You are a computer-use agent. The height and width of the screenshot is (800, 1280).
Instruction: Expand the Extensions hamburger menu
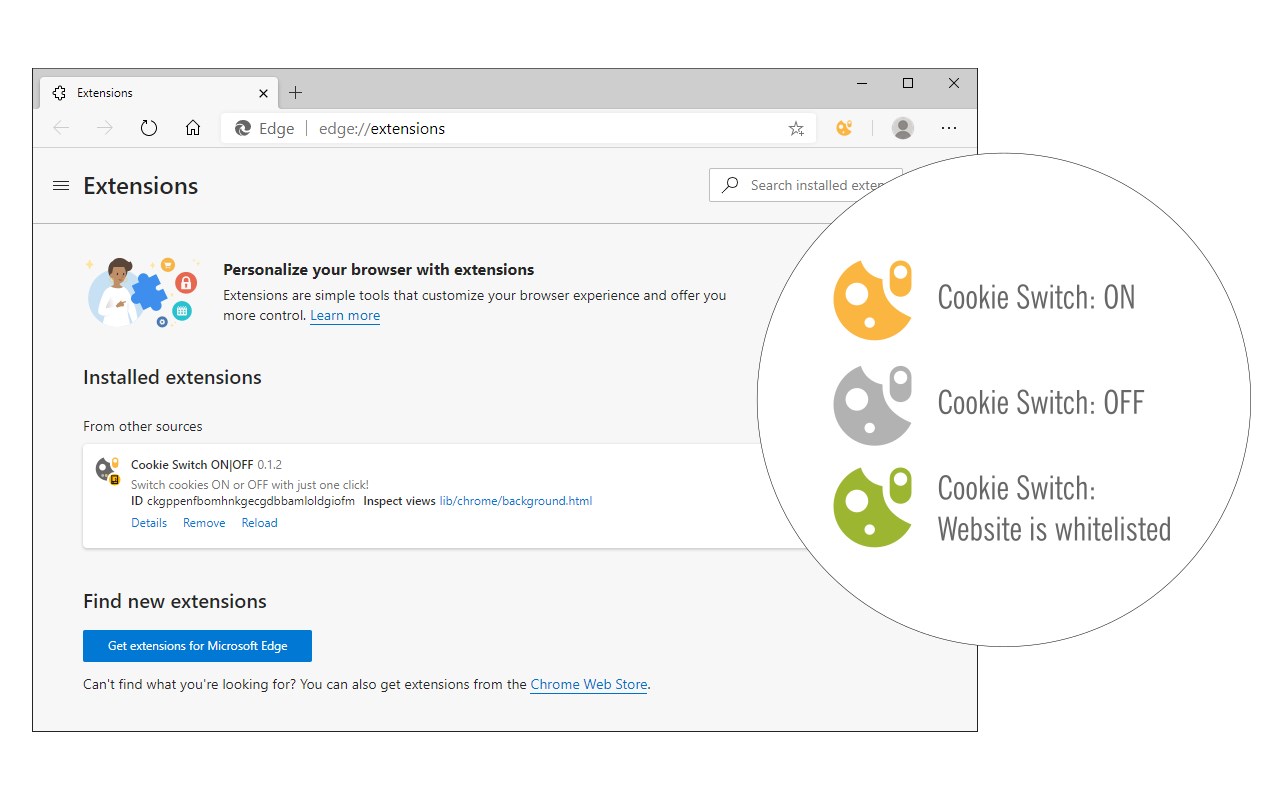[x=61, y=186]
